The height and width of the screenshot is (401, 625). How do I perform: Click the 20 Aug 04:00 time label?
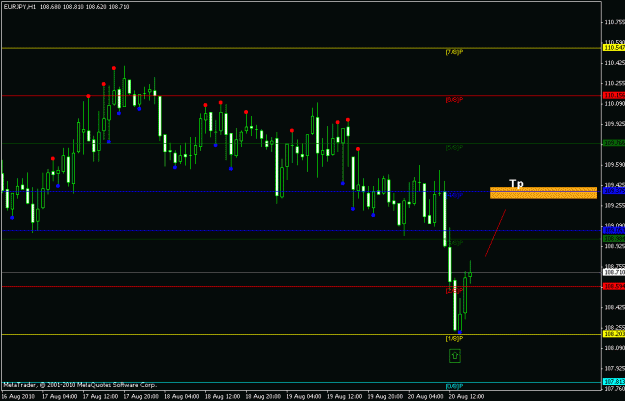[x=426, y=397]
